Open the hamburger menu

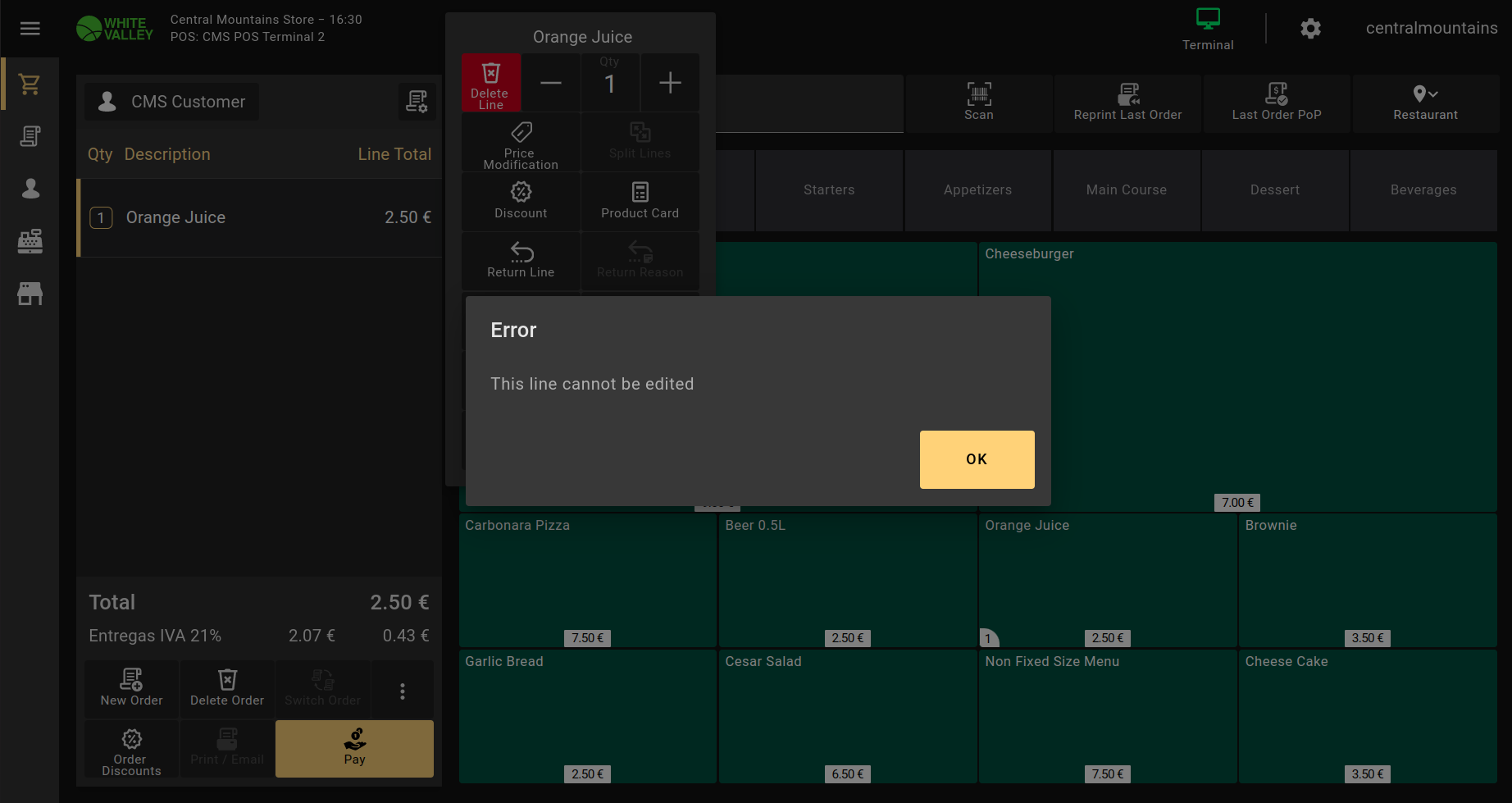30,29
